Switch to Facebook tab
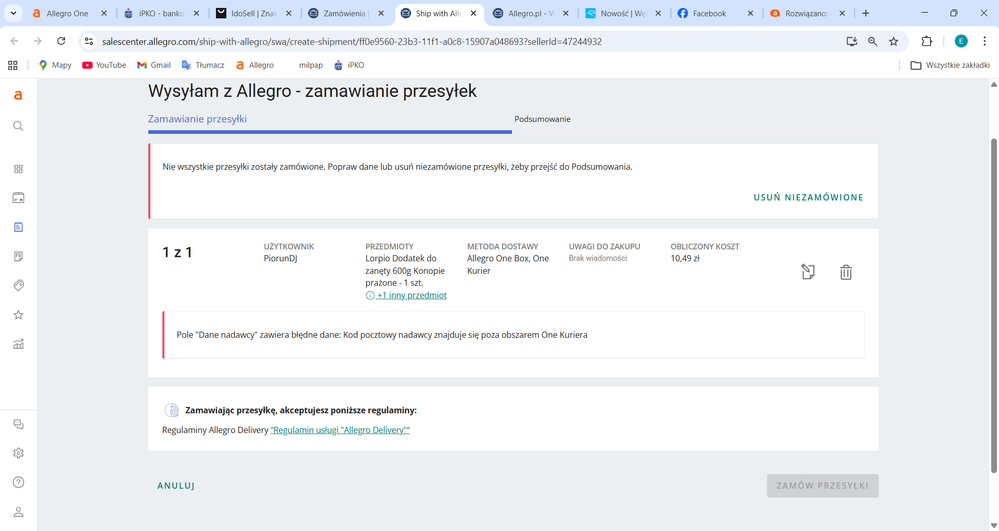 [715, 13]
